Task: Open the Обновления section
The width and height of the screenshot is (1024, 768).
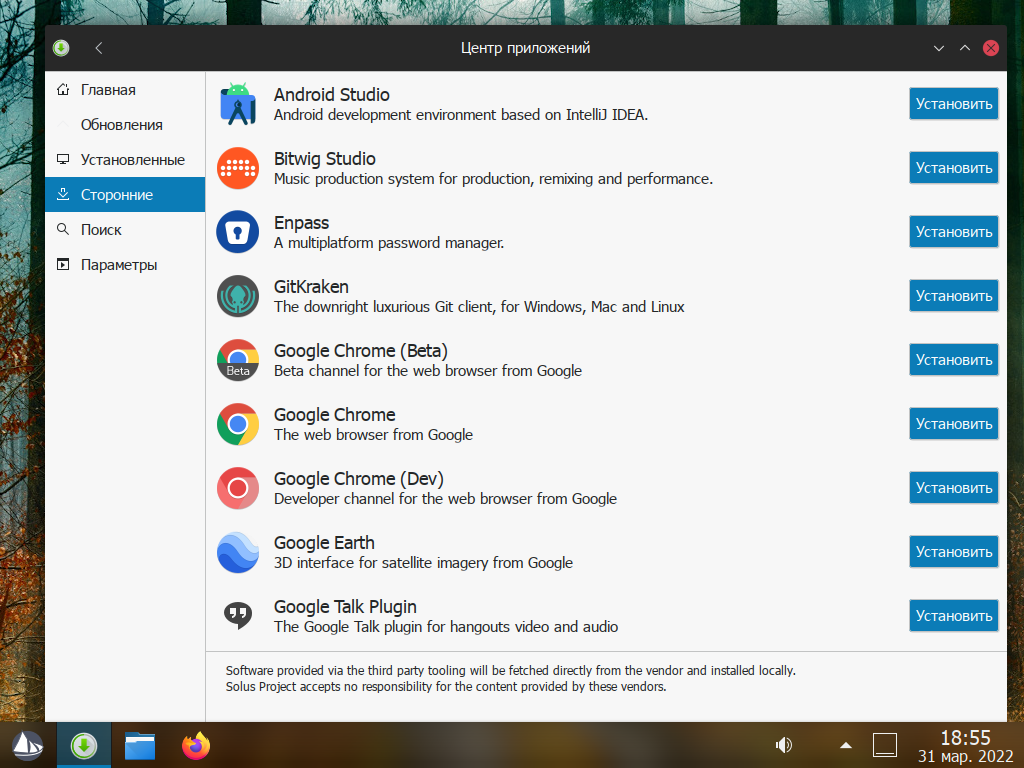Action: pos(125,125)
